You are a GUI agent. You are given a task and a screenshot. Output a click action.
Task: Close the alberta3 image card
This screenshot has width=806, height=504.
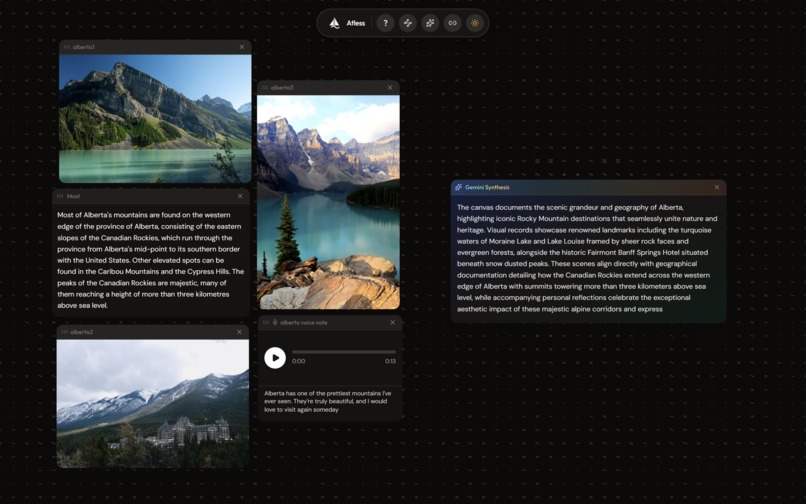click(x=390, y=87)
